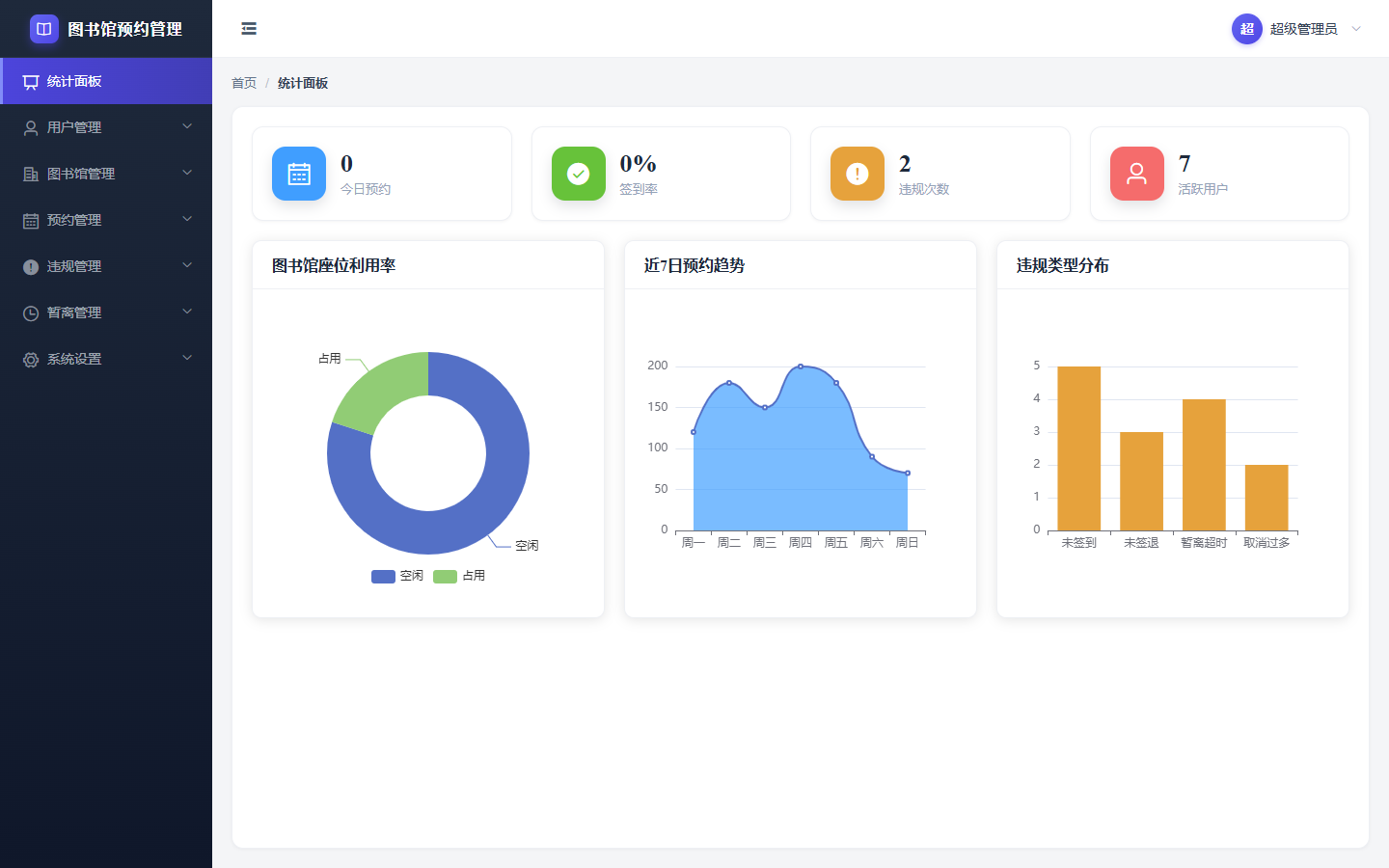Click the blue 今日预约 calendar icon
This screenshot has height=868, width=1389.
pyautogui.click(x=299, y=174)
